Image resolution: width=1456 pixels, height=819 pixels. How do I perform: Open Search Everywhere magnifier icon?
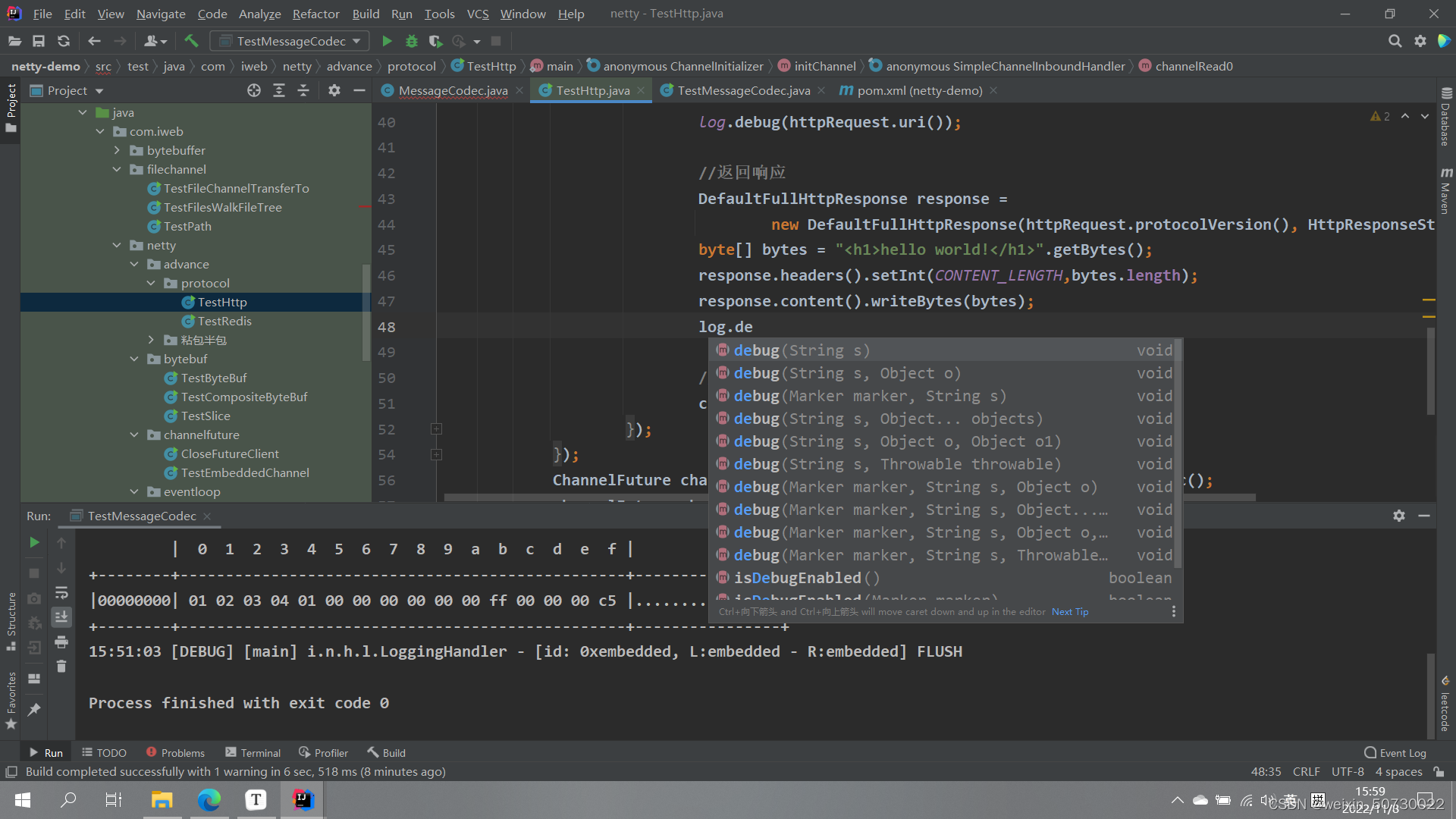[1395, 41]
